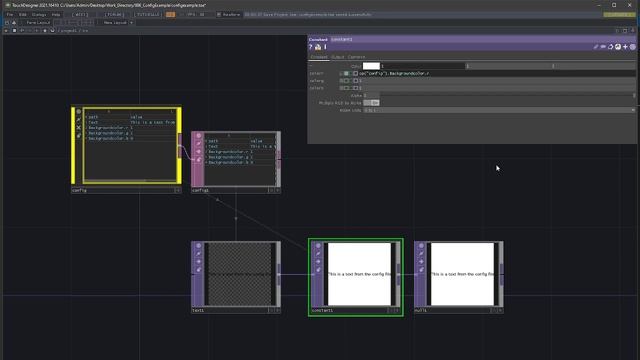Open the white Color swatch picker

tap(371, 66)
